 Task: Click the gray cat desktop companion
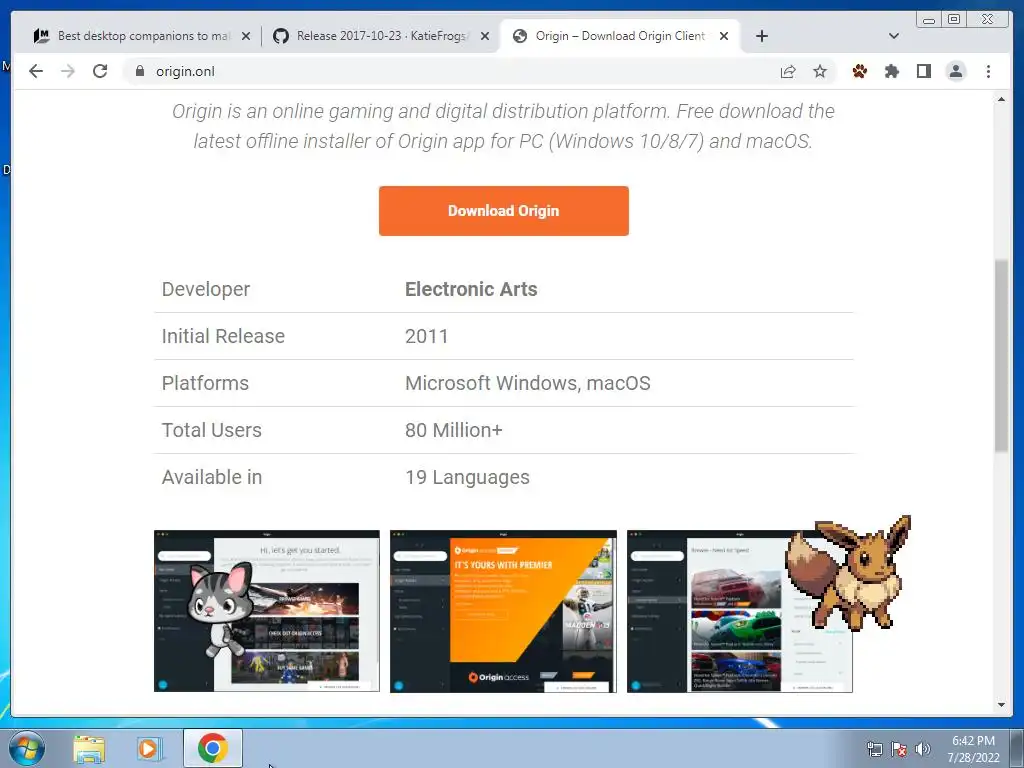[221, 608]
